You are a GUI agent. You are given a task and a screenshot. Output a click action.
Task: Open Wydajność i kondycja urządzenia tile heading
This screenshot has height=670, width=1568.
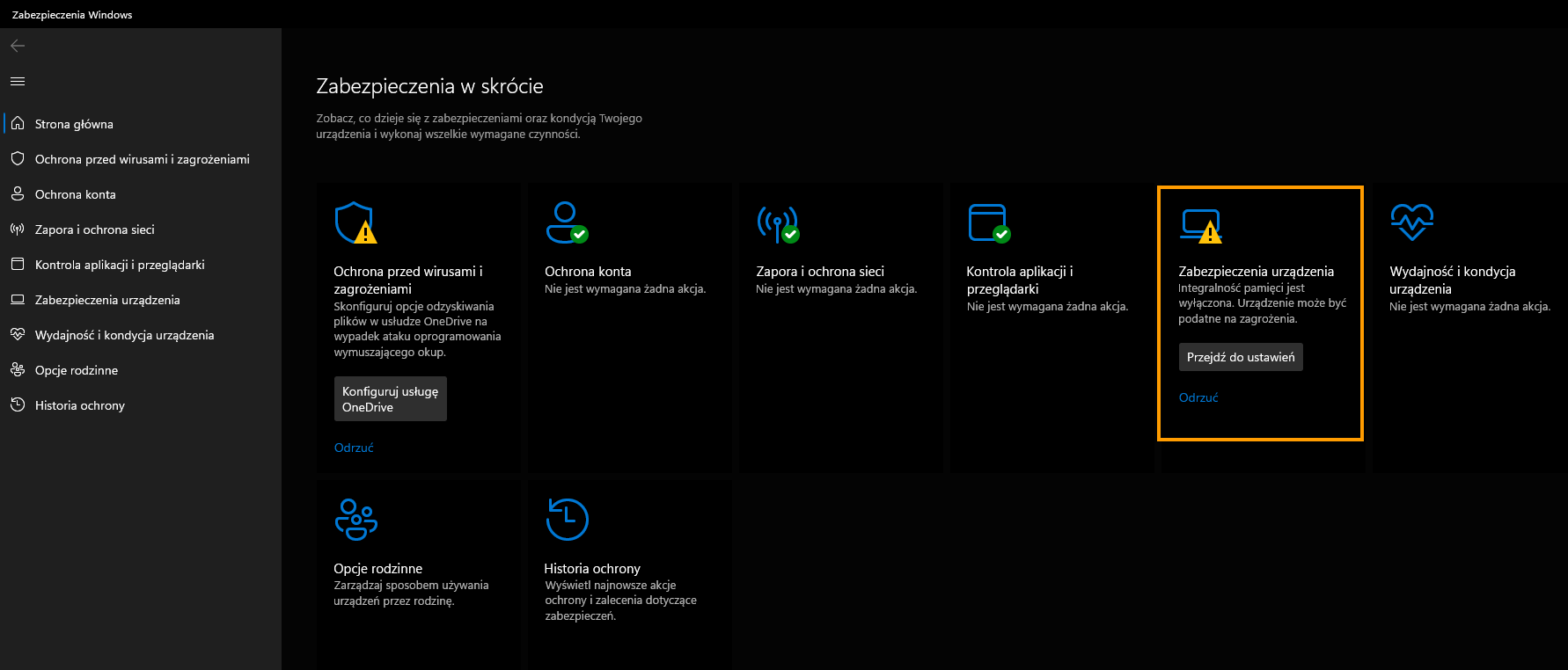click(1453, 280)
